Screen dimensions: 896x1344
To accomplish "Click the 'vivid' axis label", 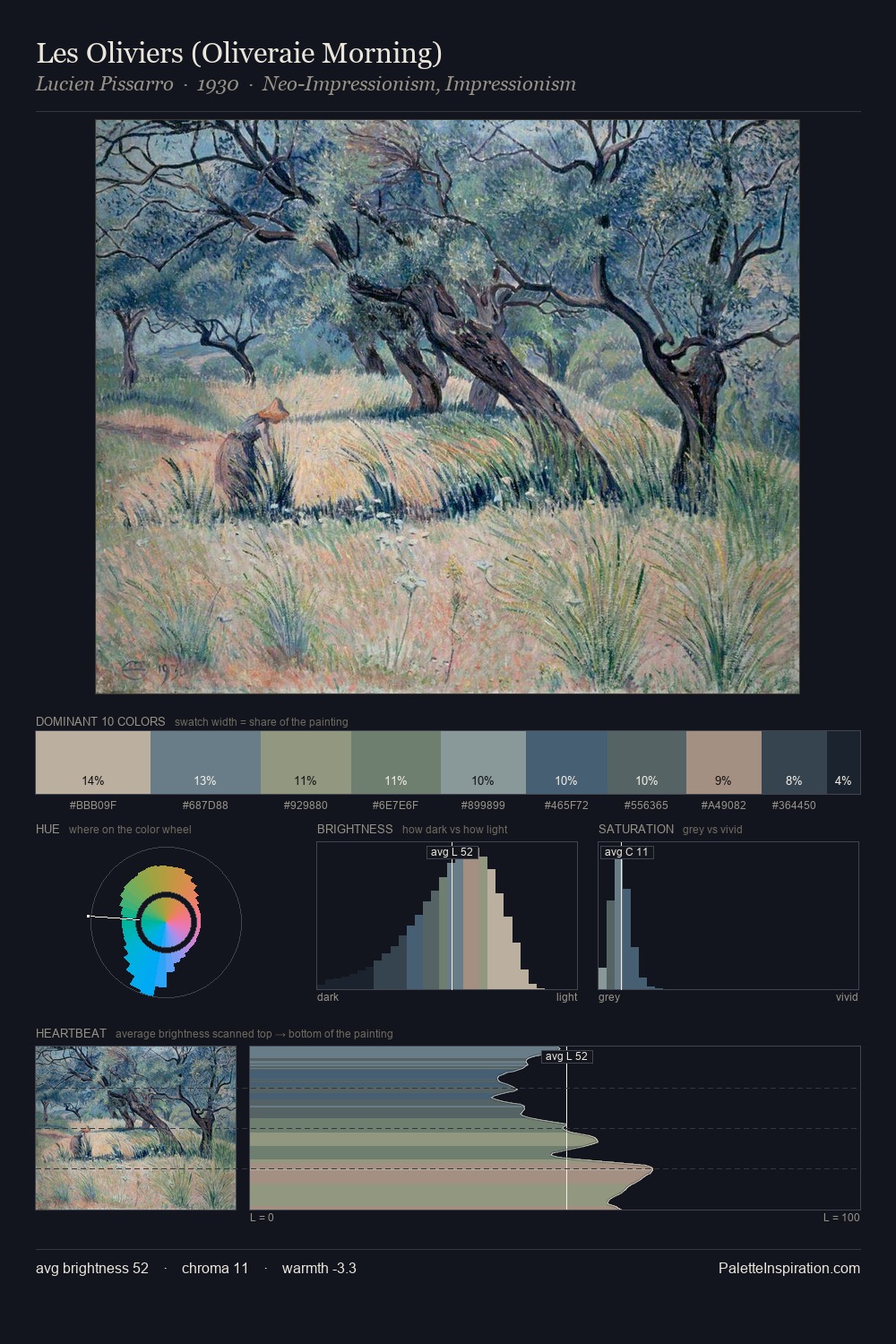I will 847,997.
